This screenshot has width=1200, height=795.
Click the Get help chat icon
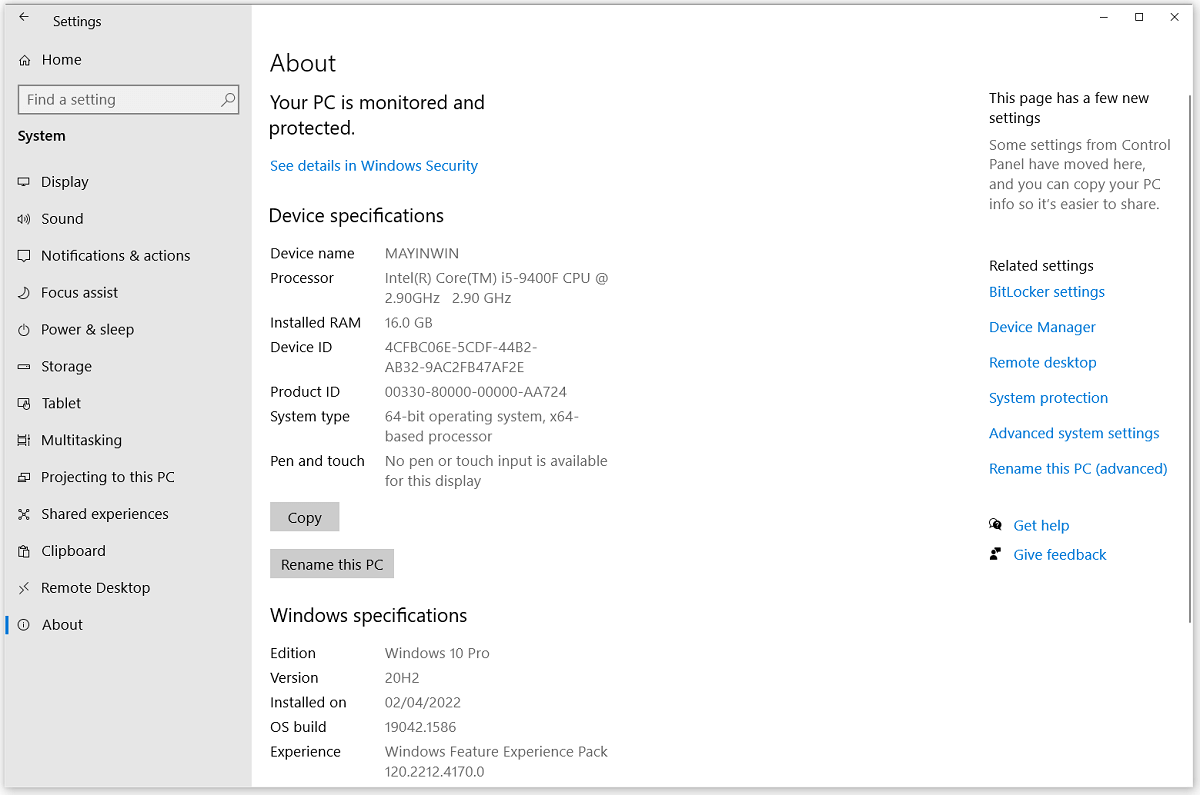[995, 525]
